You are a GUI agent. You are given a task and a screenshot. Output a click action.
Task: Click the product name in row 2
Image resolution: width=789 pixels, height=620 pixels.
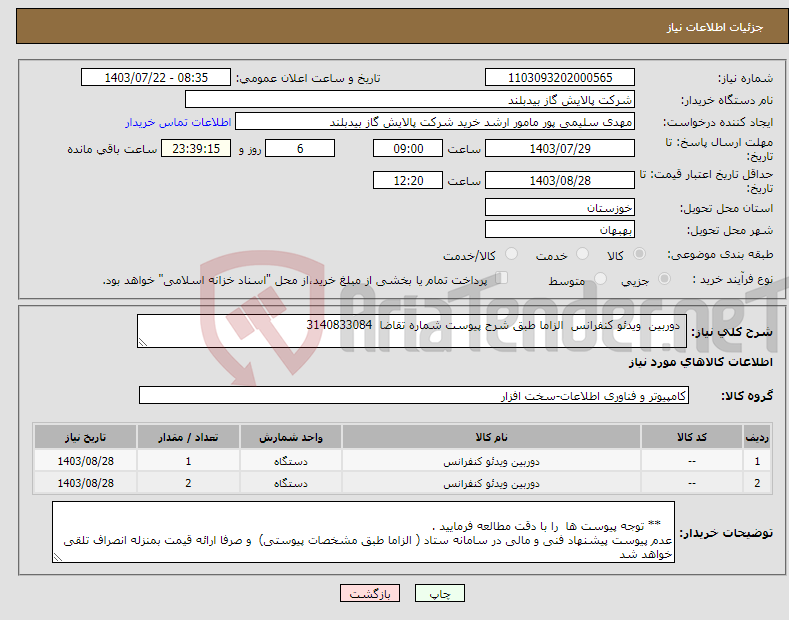(491, 484)
